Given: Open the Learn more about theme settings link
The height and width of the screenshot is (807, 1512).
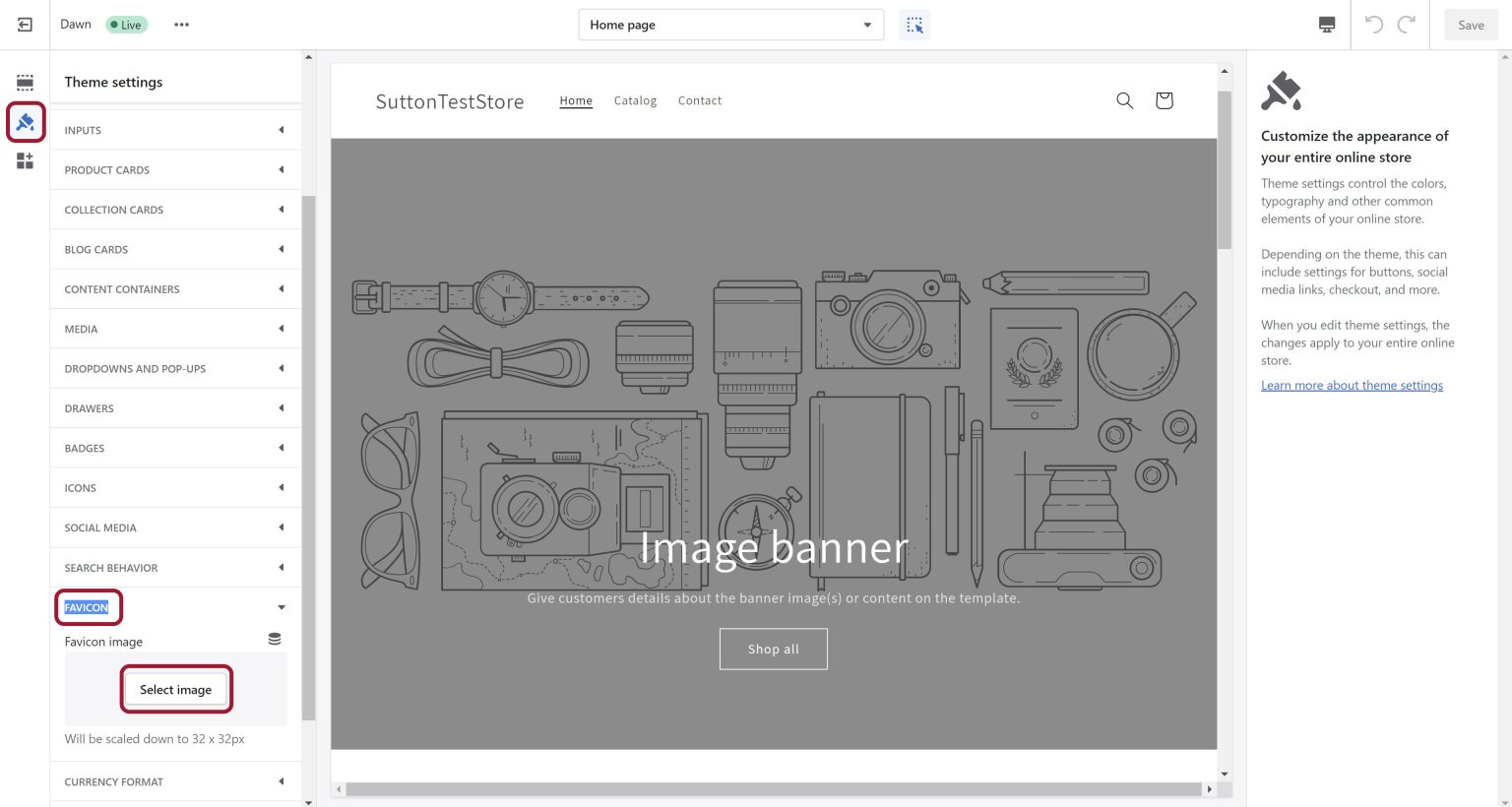Looking at the screenshot, I should (1352, 385).
